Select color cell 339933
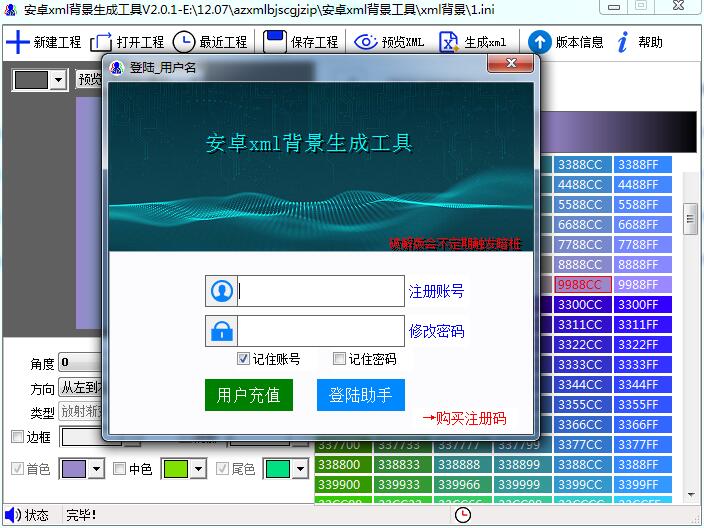The width and height of the screenshot is (704, 528). click(x=403, y=485)
